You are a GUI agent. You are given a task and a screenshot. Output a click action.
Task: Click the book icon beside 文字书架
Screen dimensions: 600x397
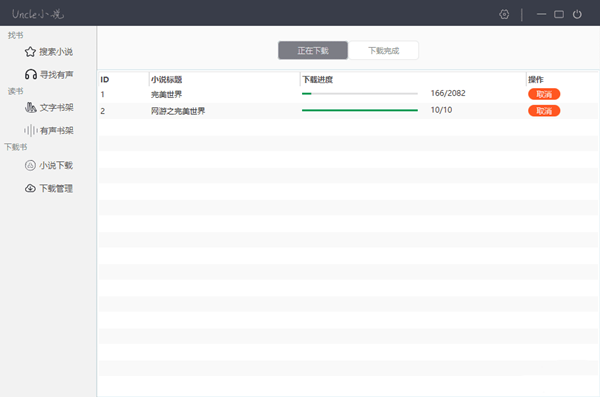click(31, 108)
